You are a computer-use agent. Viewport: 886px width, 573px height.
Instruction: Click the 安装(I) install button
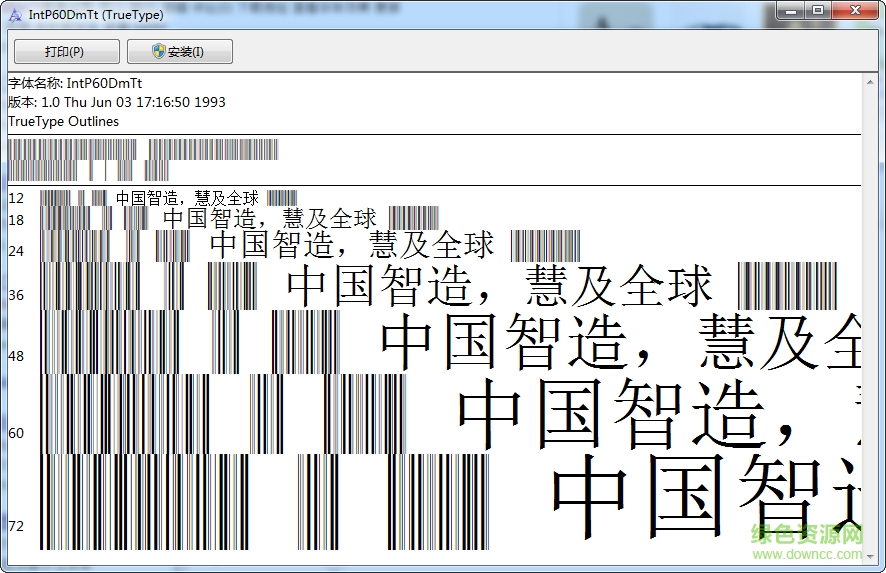tap(180, 51)
